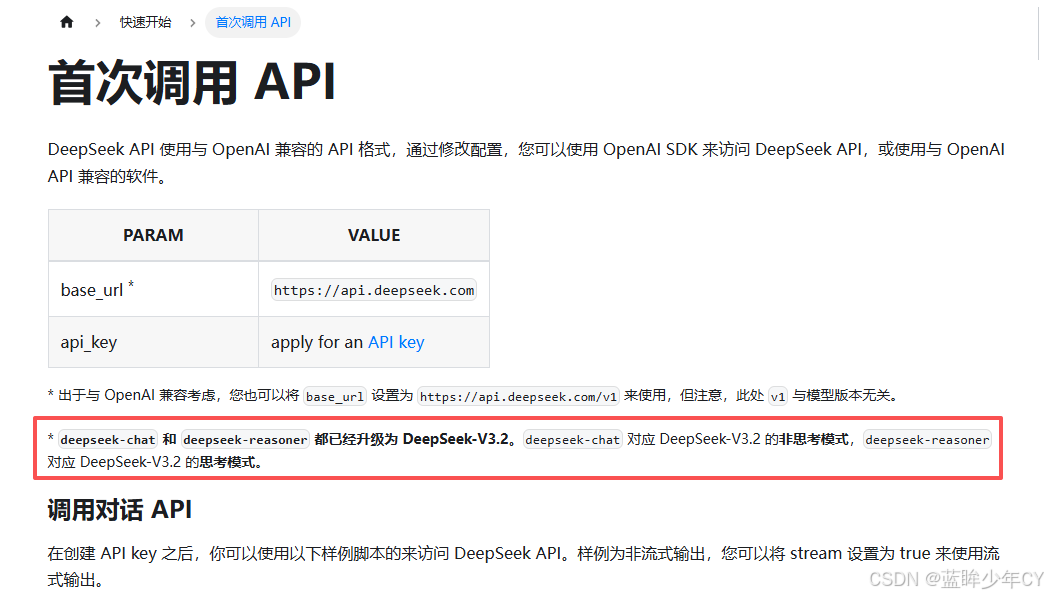Open the API key hyperlink
1048x597 pixels.
click(396, 342)
